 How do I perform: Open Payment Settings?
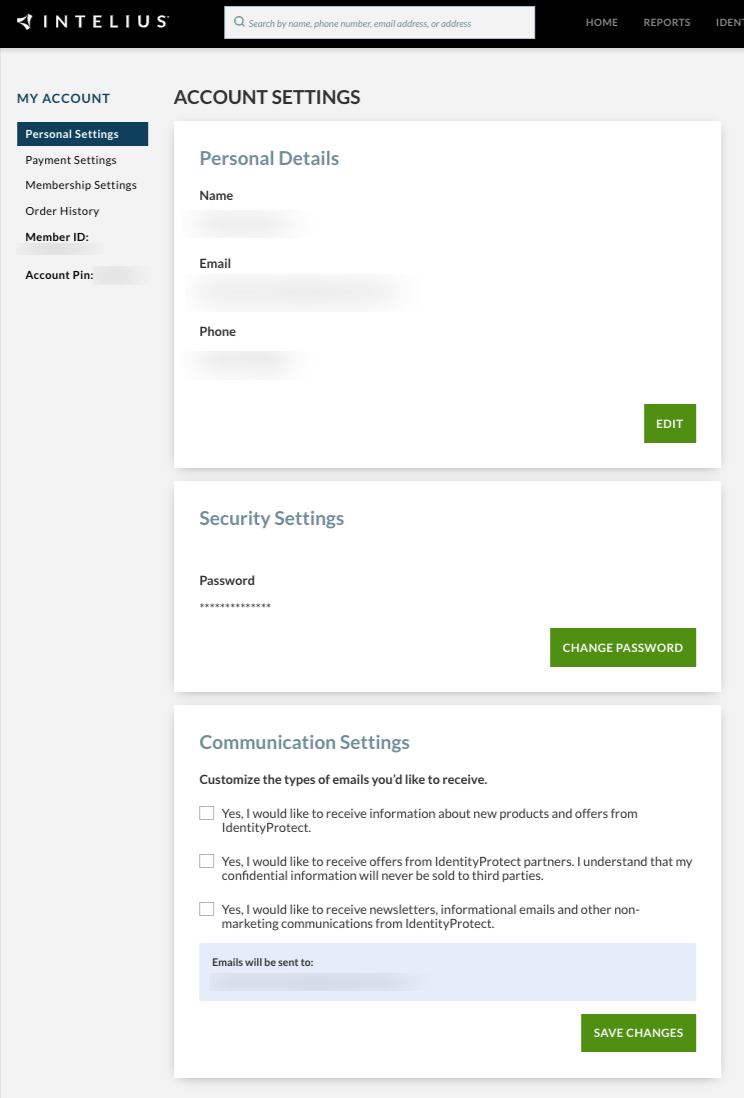tap(70, 159)
